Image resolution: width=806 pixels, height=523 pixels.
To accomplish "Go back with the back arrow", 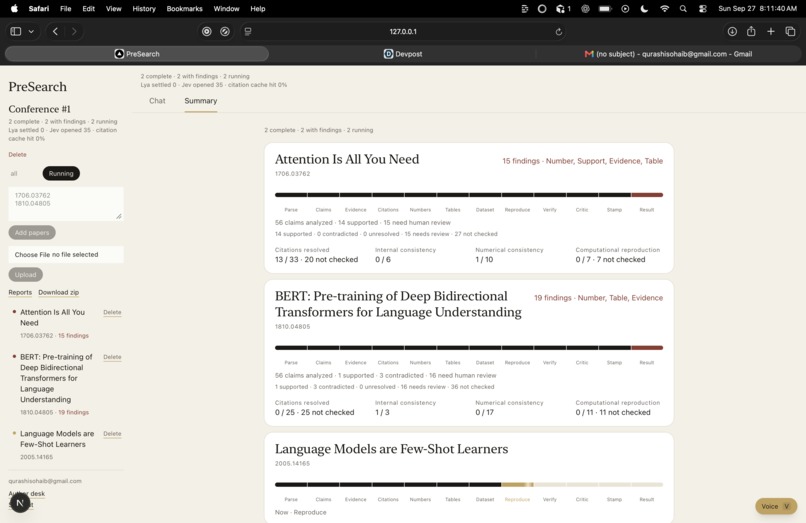I will click(x=56, y=31).
